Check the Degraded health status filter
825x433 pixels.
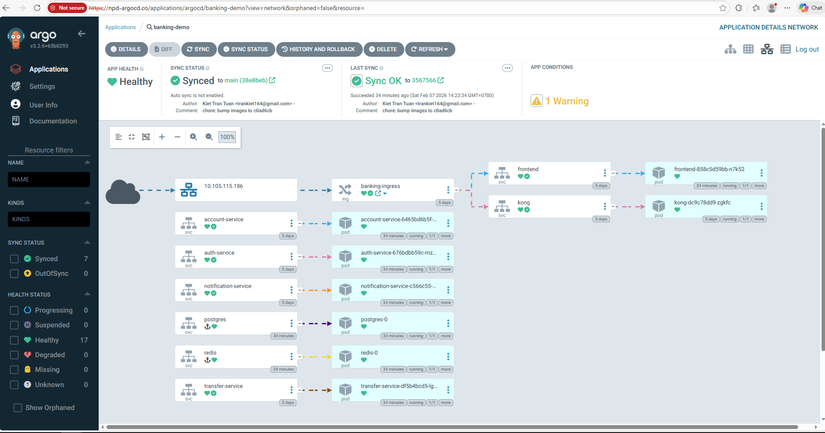pos(14,355)
